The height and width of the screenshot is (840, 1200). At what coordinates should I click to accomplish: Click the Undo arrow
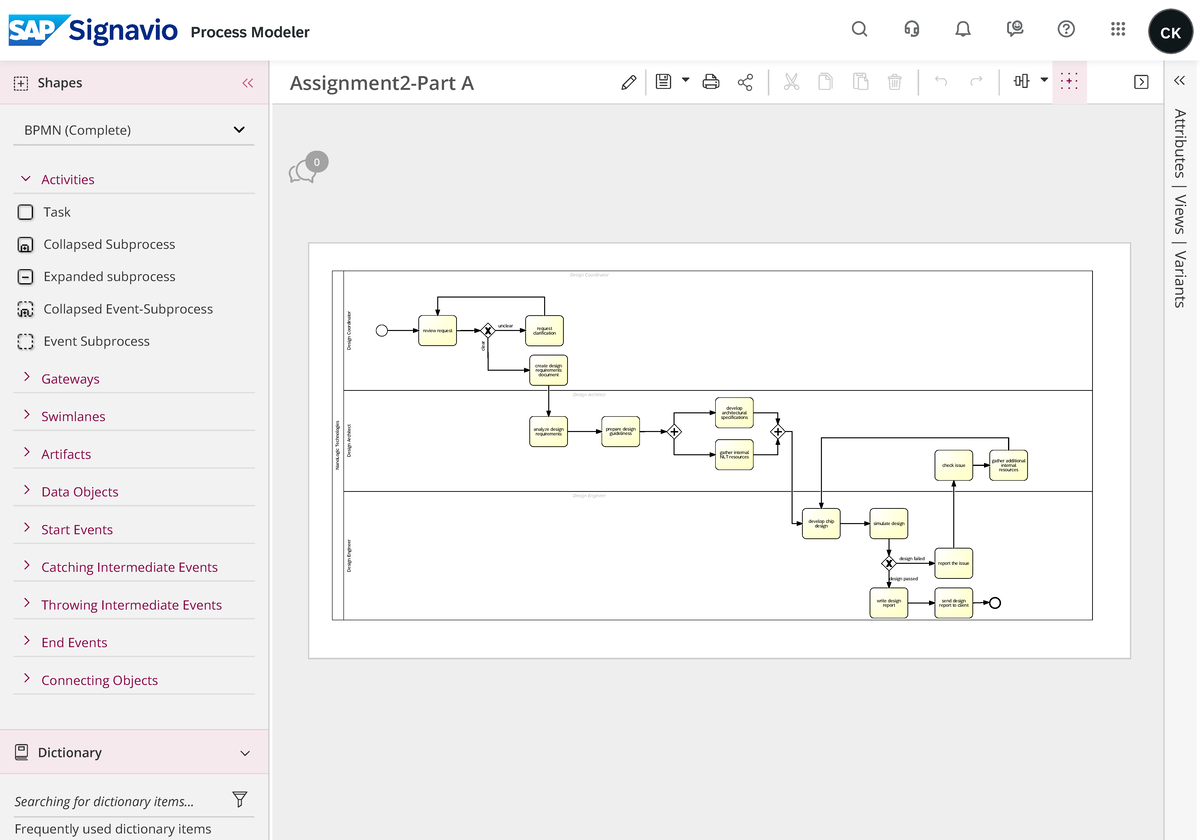(x=941, y=82)
